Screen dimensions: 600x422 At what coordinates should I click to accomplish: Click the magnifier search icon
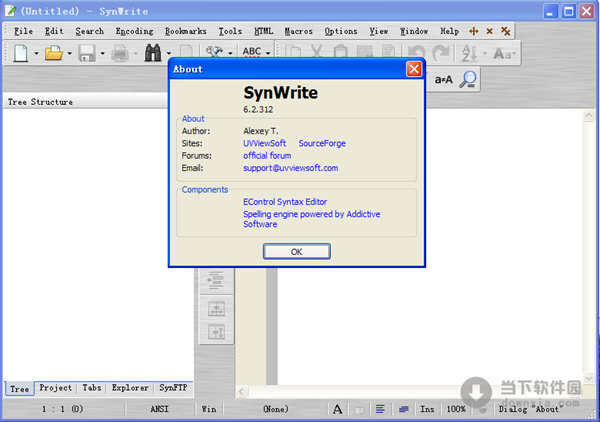point(468,80)
